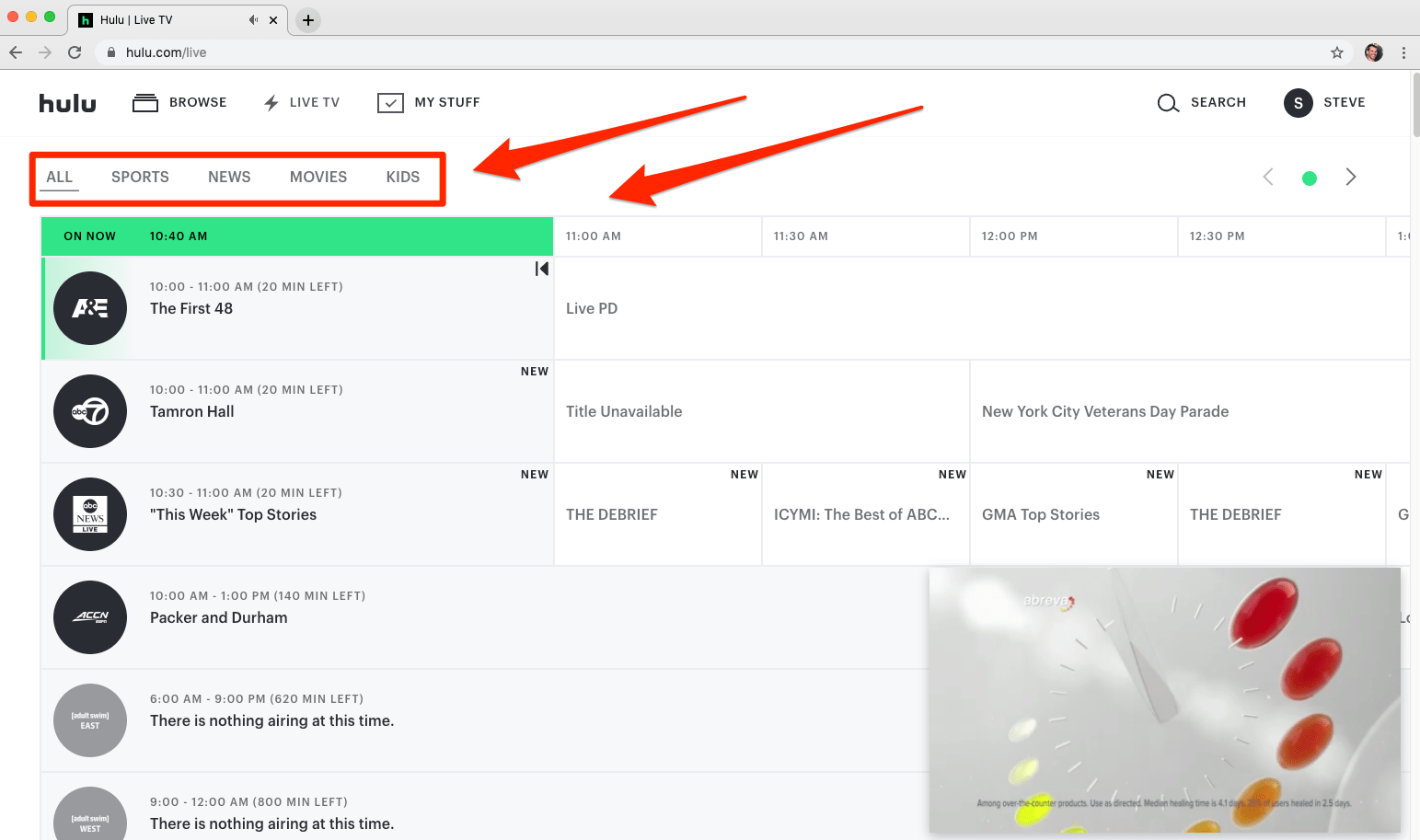Click the Live TV lightning icon
The image size is (1420, 840).
click(271, 103)
